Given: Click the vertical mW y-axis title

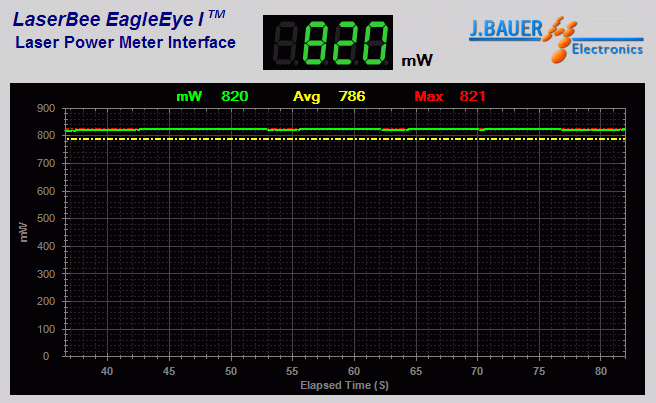Looking at the screenshot, I should (x=23, y=232).
